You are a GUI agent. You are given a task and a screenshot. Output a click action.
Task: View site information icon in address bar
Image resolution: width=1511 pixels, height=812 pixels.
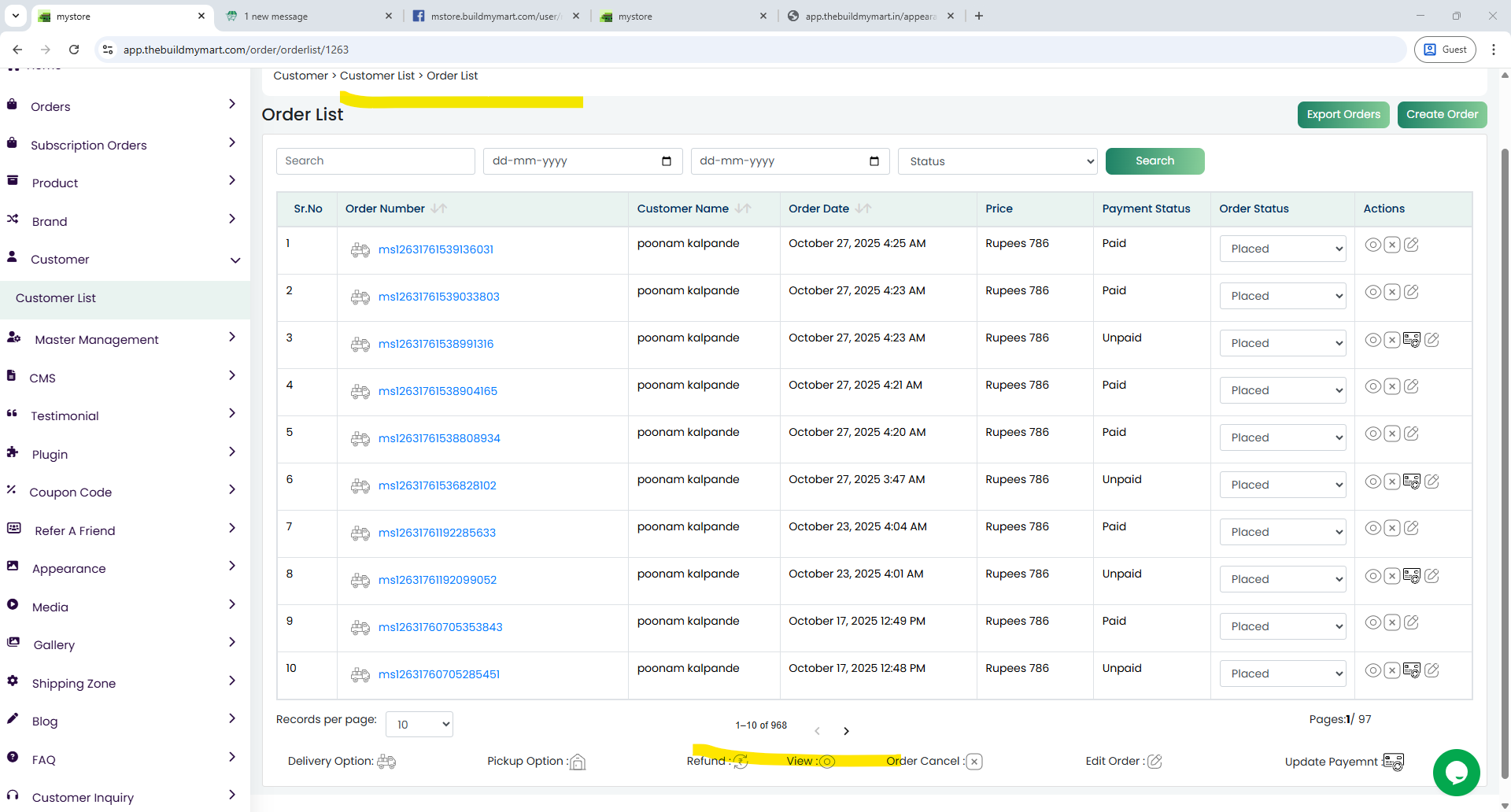(x=108, y=50)
